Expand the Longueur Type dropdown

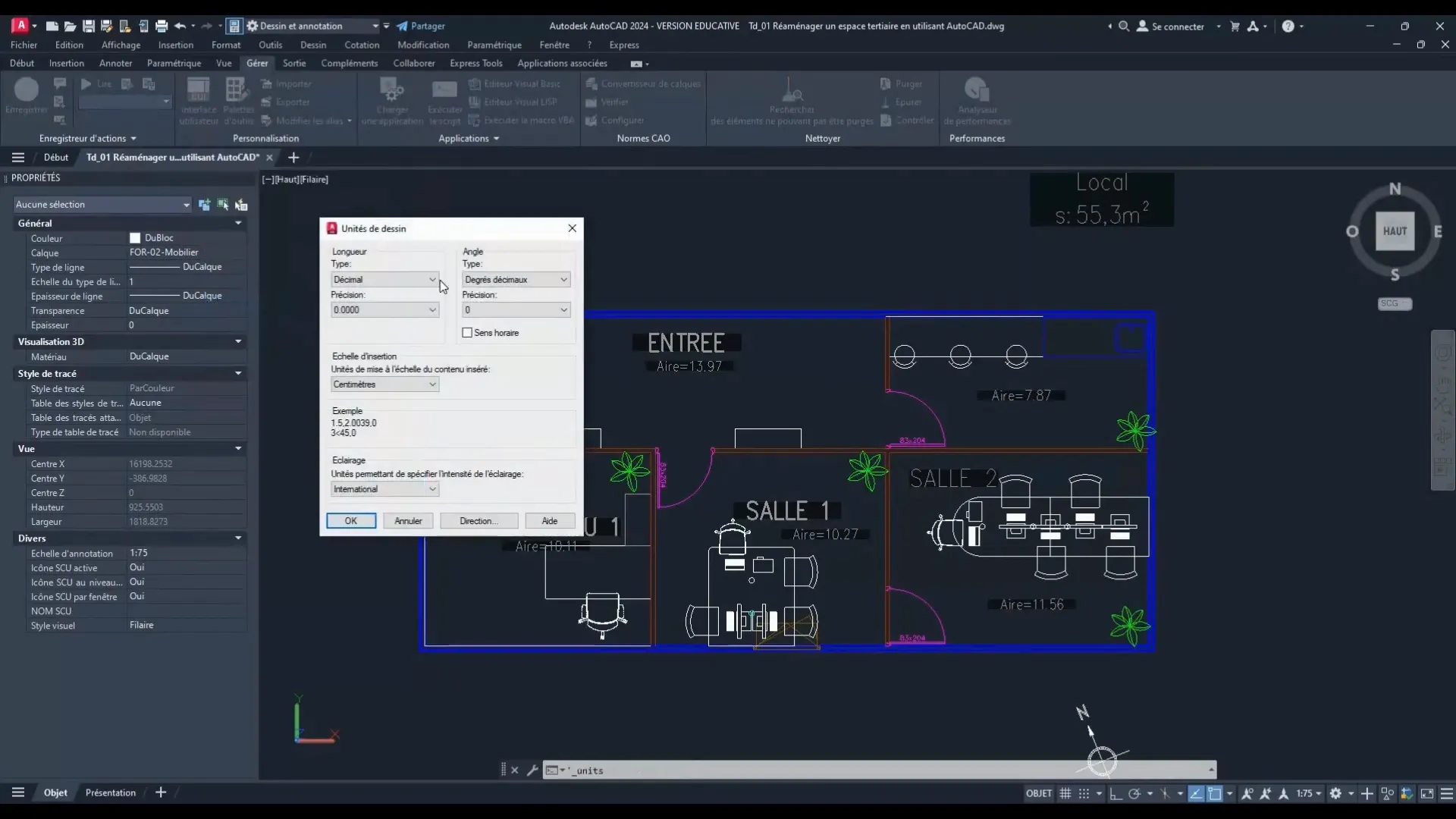click(431, 279)
